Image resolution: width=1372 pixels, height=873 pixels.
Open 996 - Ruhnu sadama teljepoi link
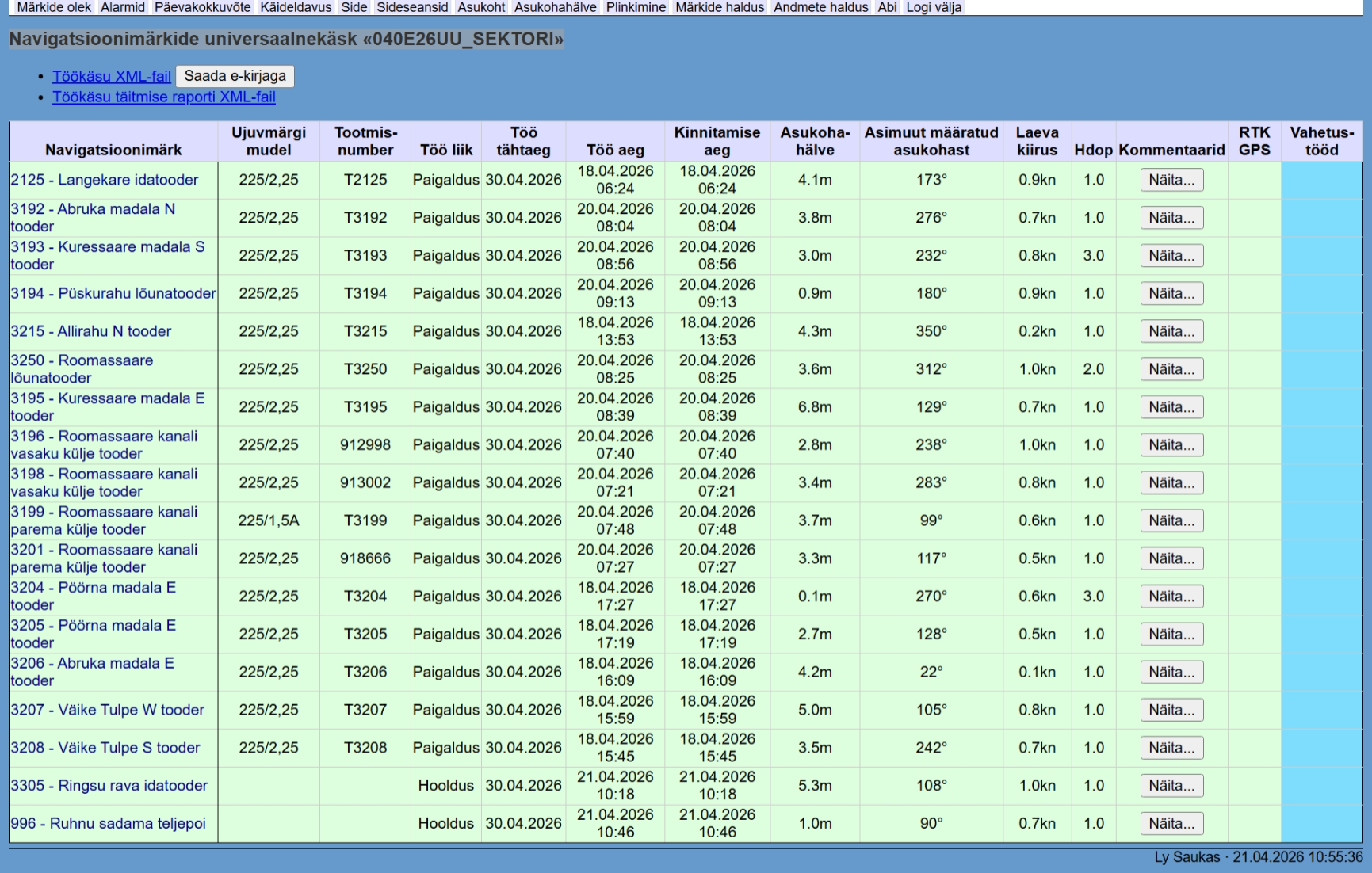(108, 823)
